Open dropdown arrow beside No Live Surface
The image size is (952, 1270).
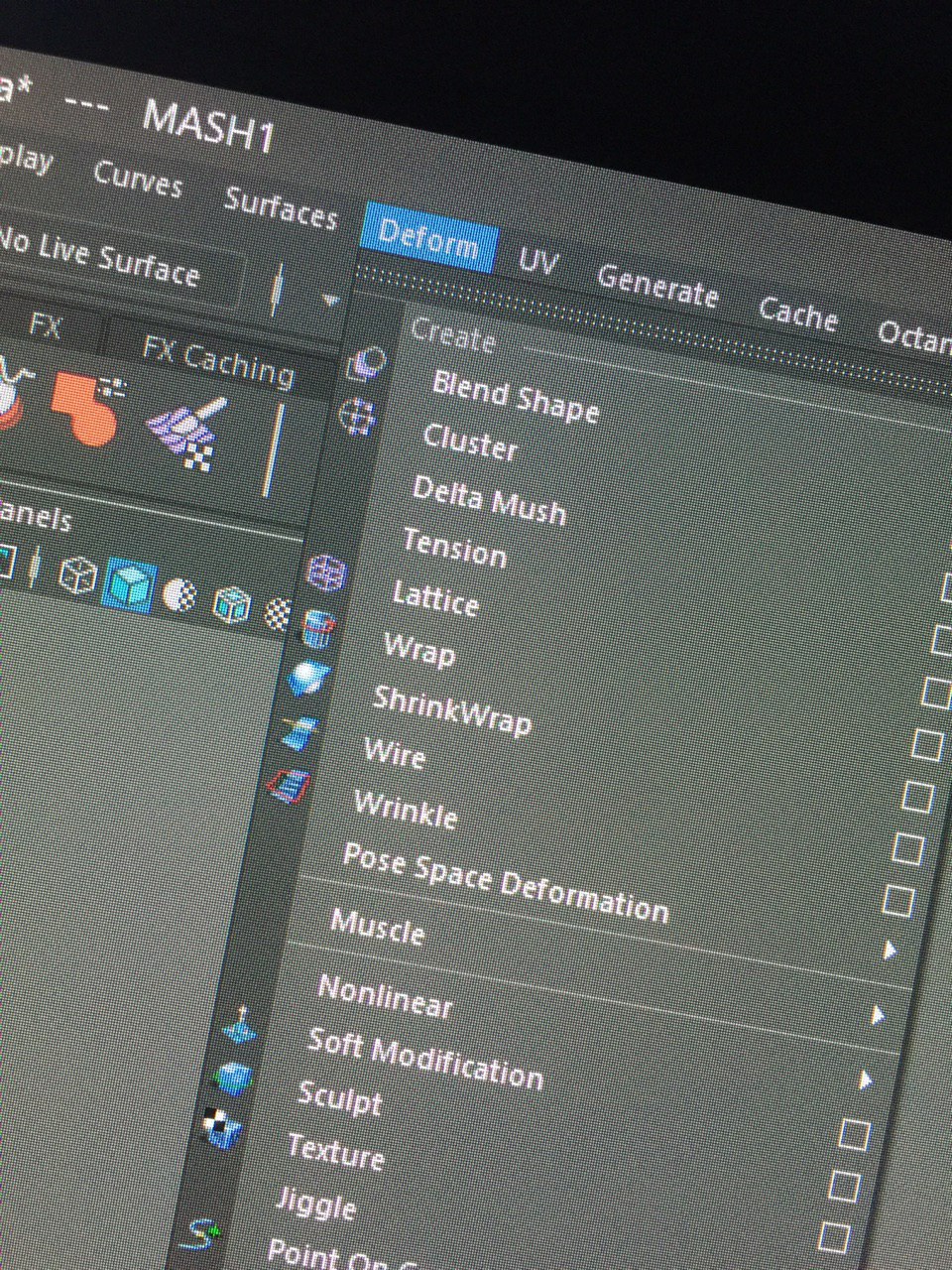tap(331, 299)
